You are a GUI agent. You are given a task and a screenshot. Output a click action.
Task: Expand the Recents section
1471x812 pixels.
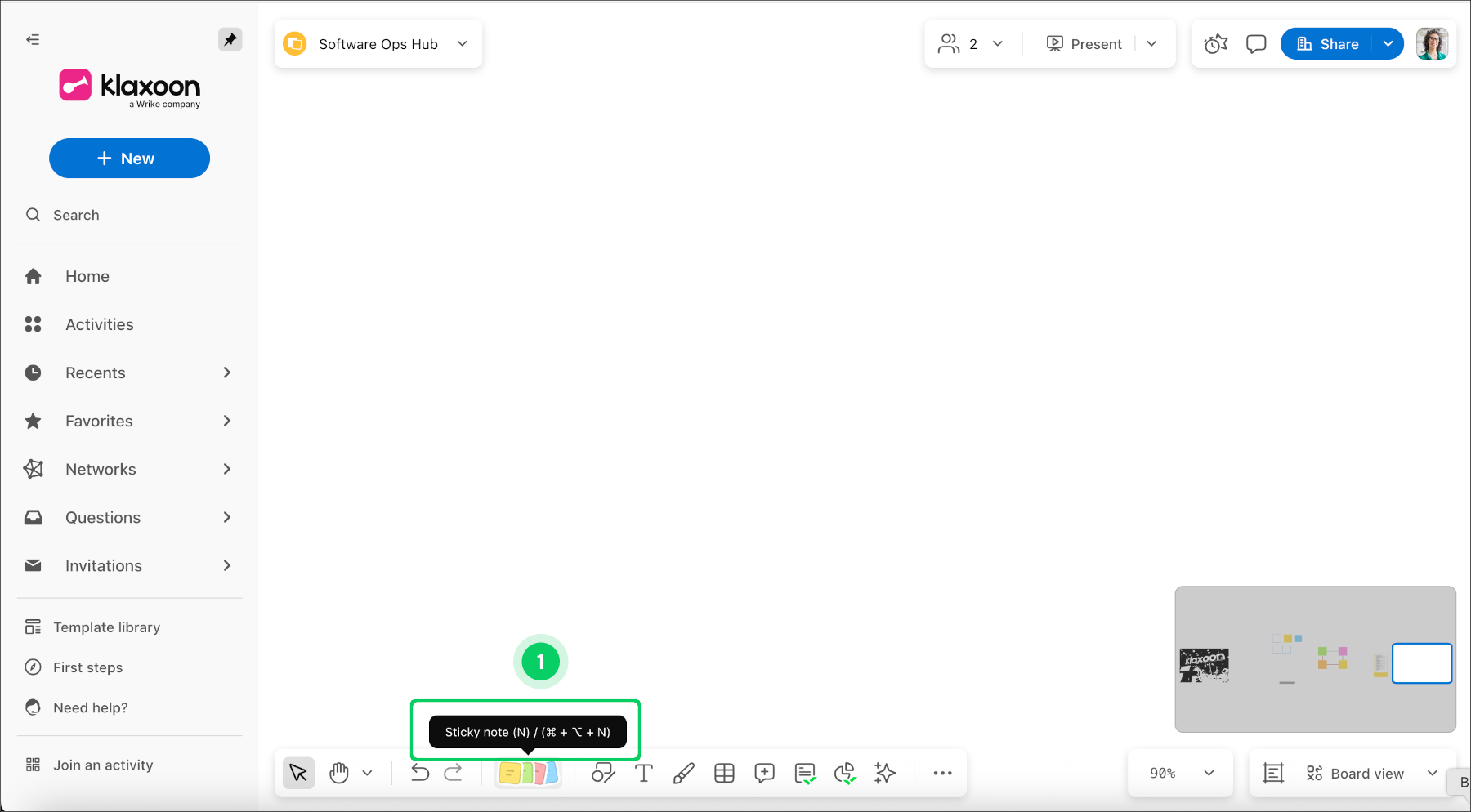pyautogui.click(x=226, y=373)
